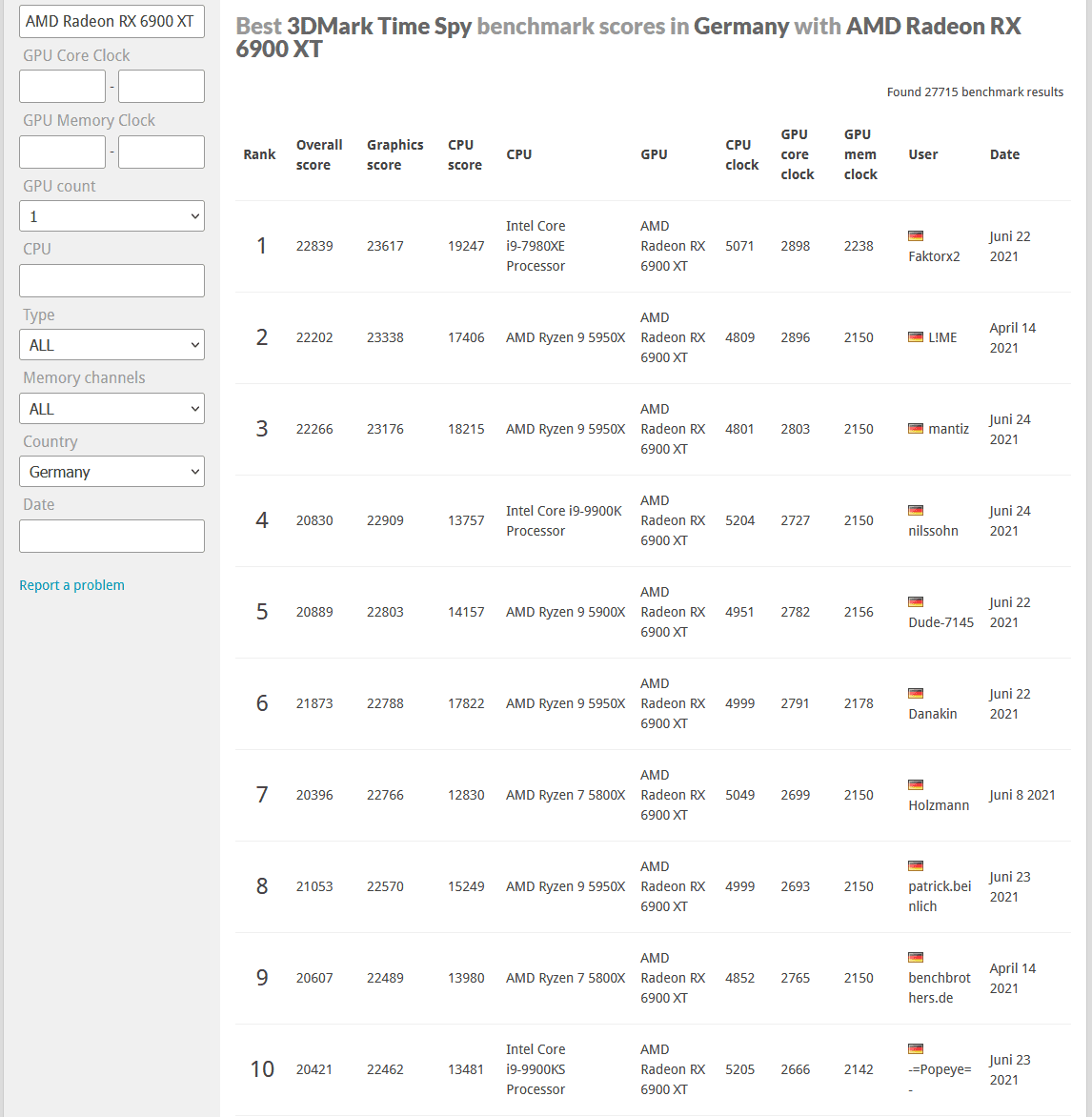Image resolution: width=1092 pixels, height=1117 pixels.
Task: Focus the CPU filter input field
Action: tap(111, 280)
